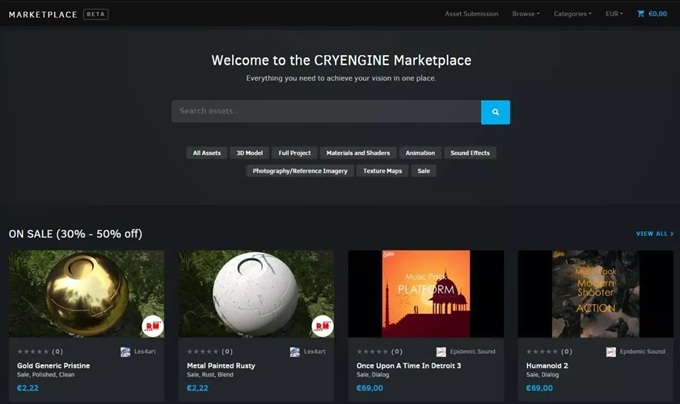680x404 pixels.
Task: Select the Sale filter tag
Action: point(424,171)
